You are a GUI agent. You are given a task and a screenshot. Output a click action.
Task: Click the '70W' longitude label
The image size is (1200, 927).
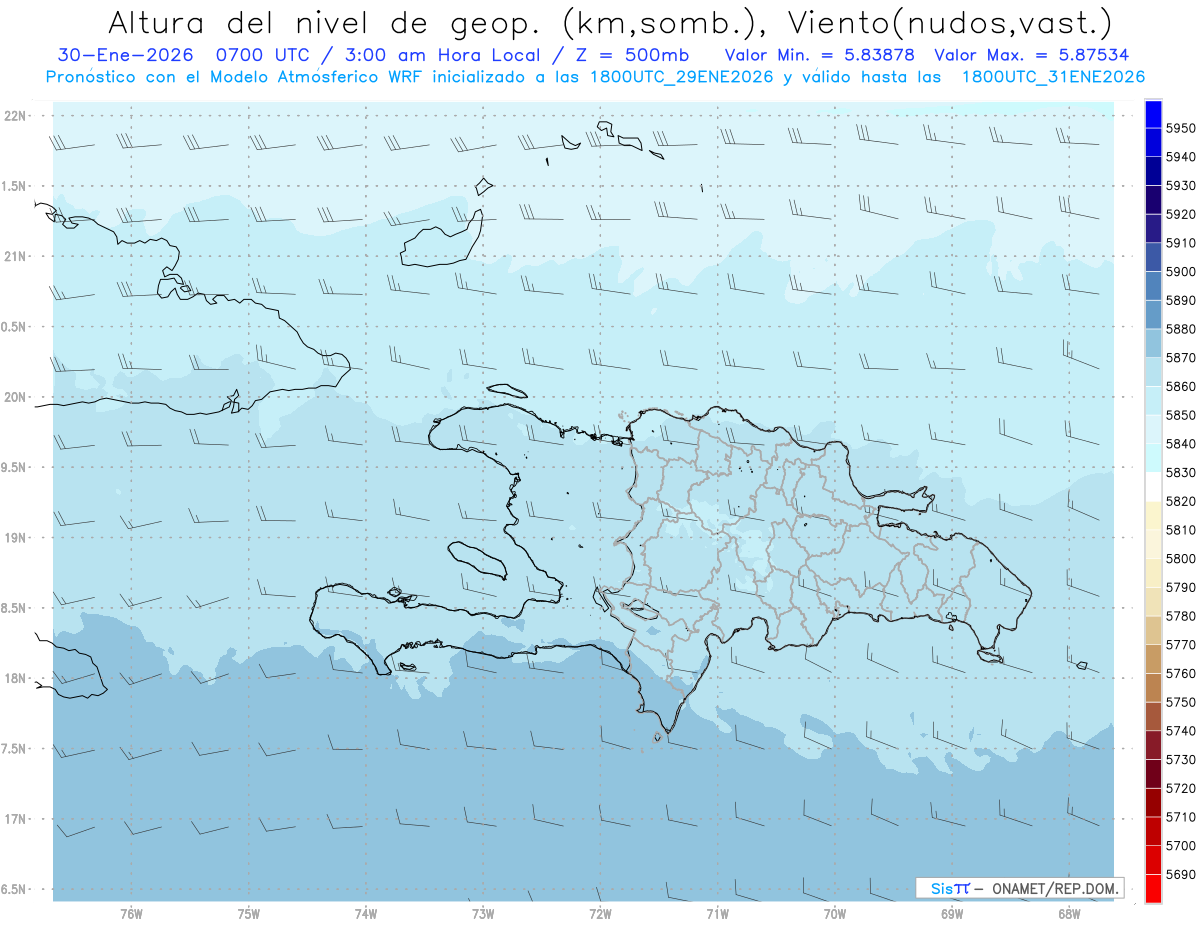tap(835, 913)
